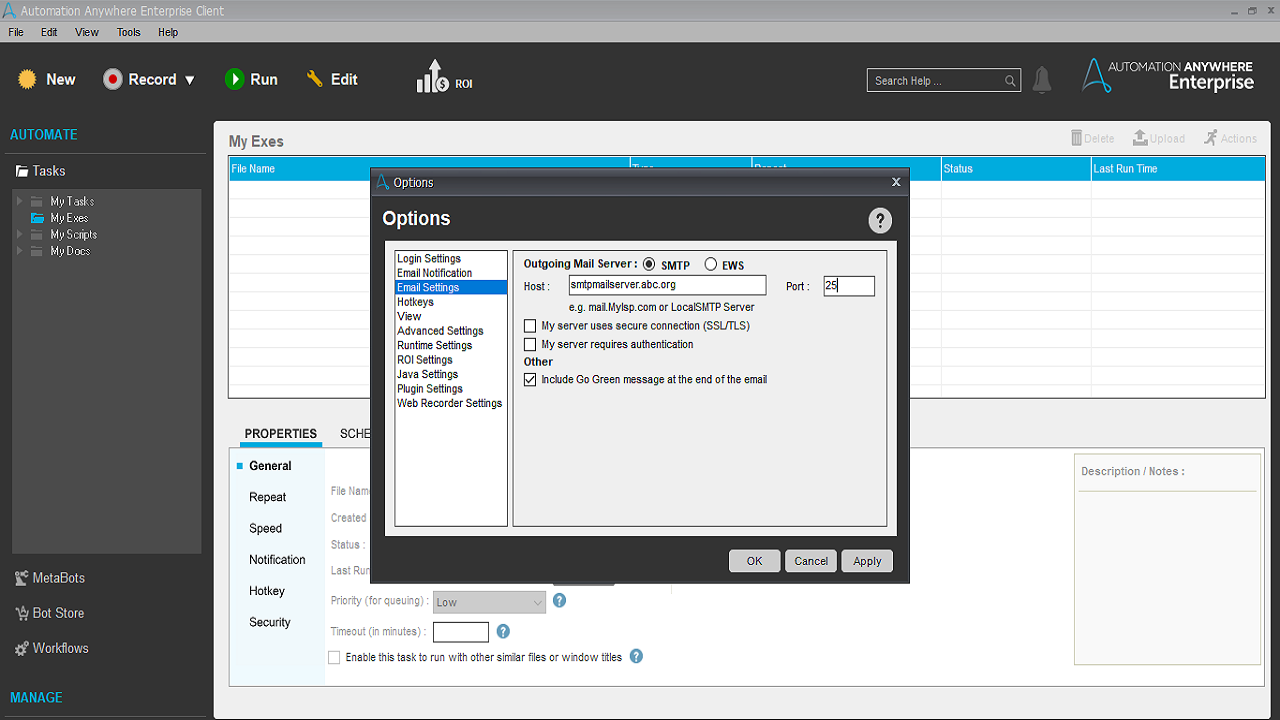The image size is (1280, 720).
Task: Click the notification bell icon
Action: pos(1042,80)
